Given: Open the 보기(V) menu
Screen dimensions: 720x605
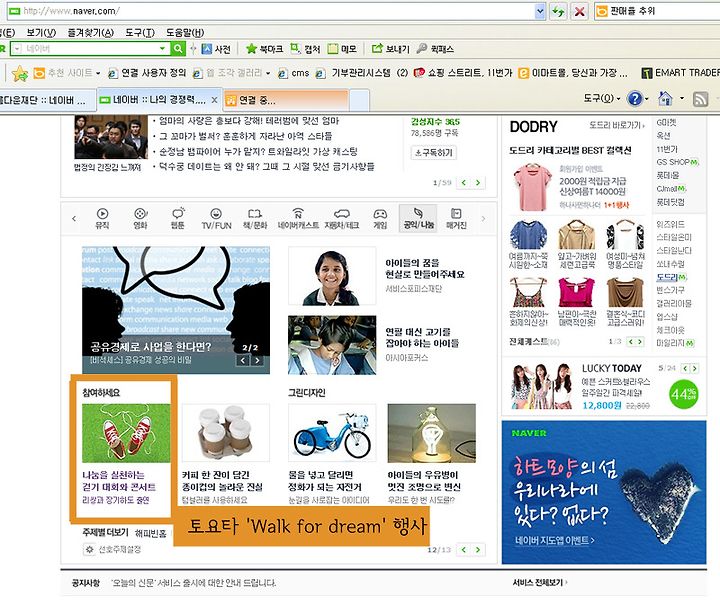Looking at the screenshot, I should coord(41,33).
